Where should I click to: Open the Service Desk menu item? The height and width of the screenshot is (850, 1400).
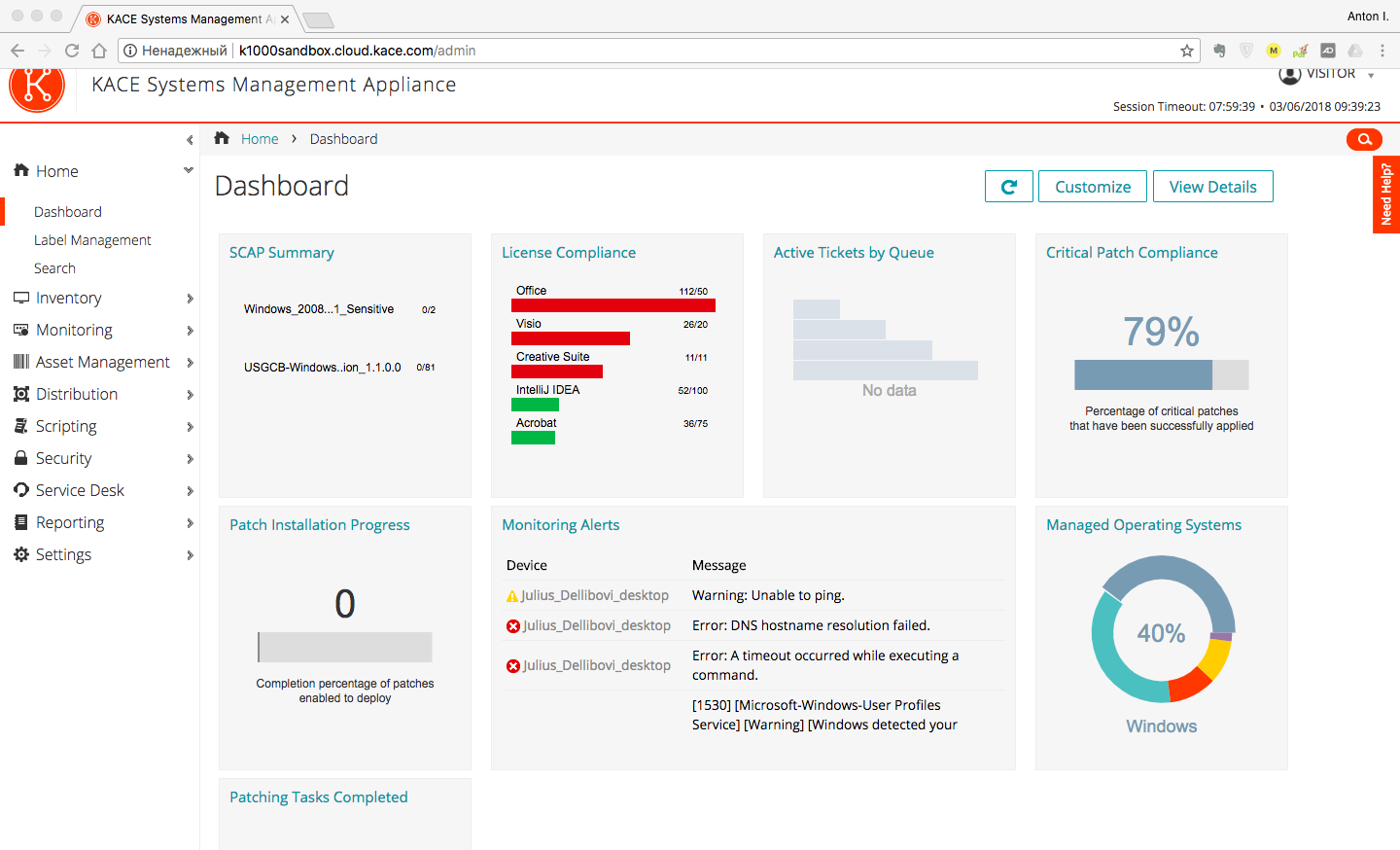pyautogui.click(x=80, y=490)
